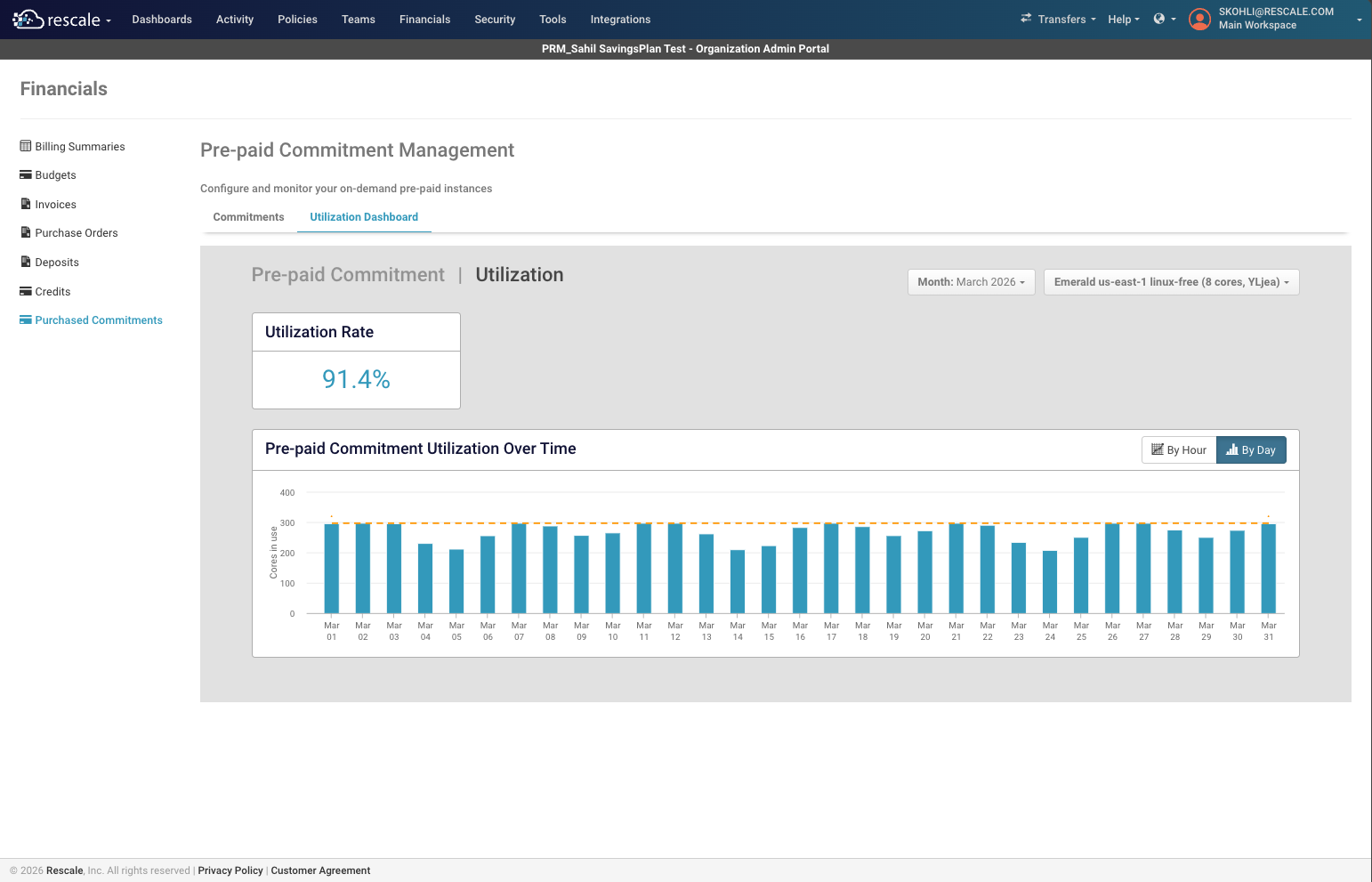Open the Integrations menu

tap(620, 20)
